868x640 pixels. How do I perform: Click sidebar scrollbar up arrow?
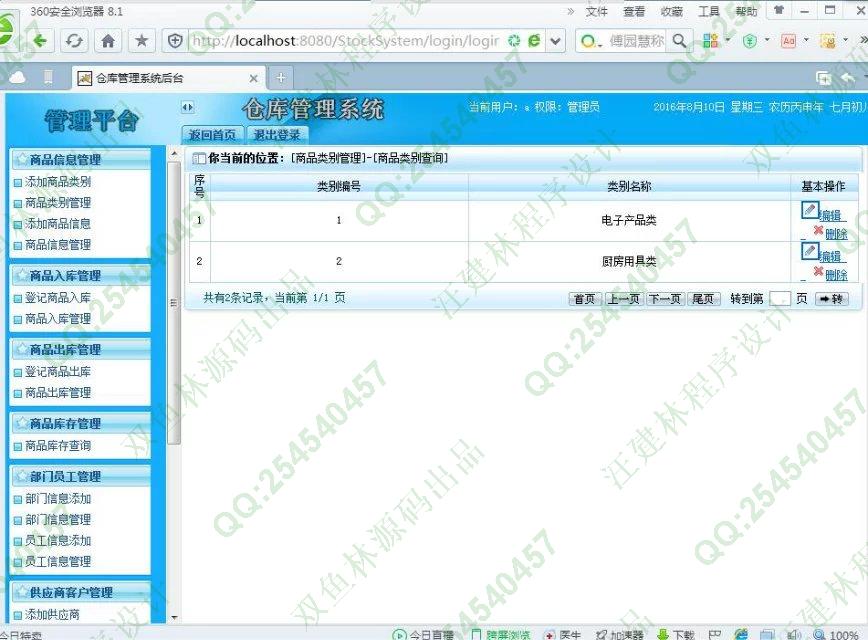(x=174, y=153)
